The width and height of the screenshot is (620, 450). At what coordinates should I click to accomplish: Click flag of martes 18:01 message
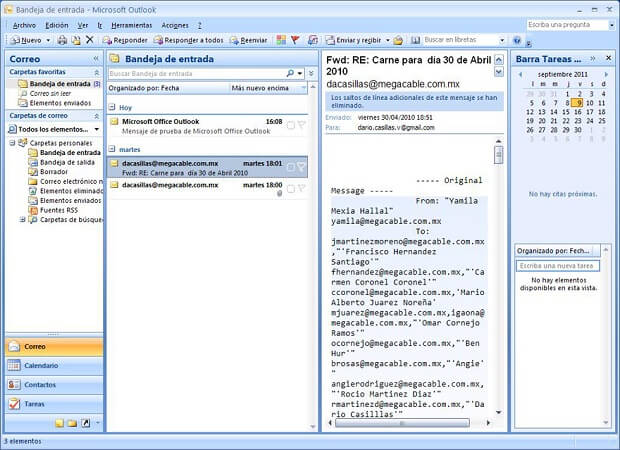click(x=301, y=167)
